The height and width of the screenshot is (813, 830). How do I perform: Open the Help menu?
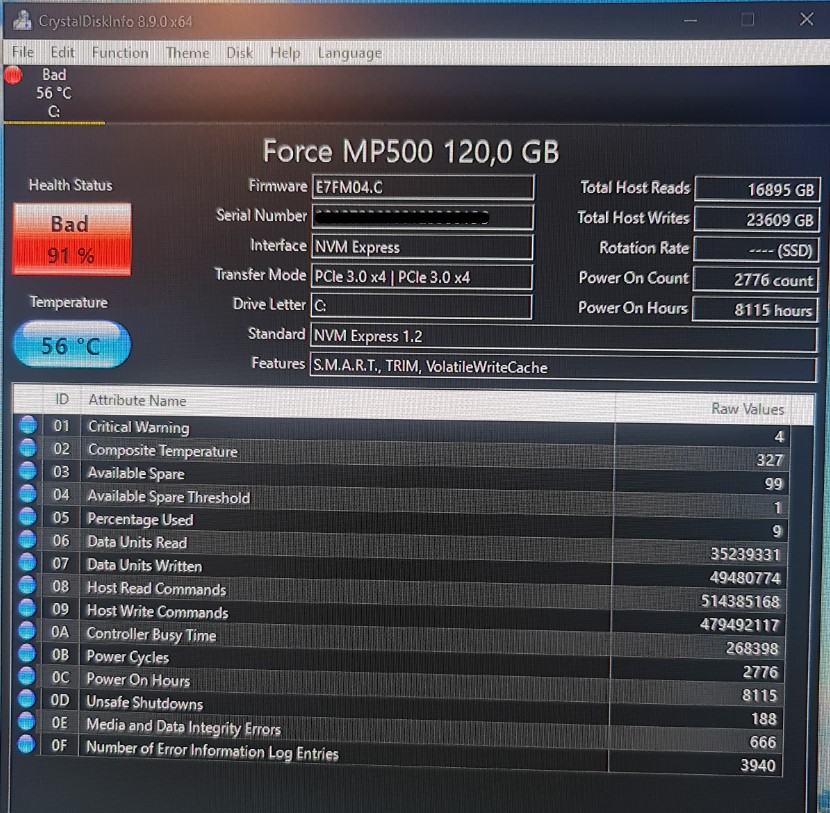click(x=285, y=53)
